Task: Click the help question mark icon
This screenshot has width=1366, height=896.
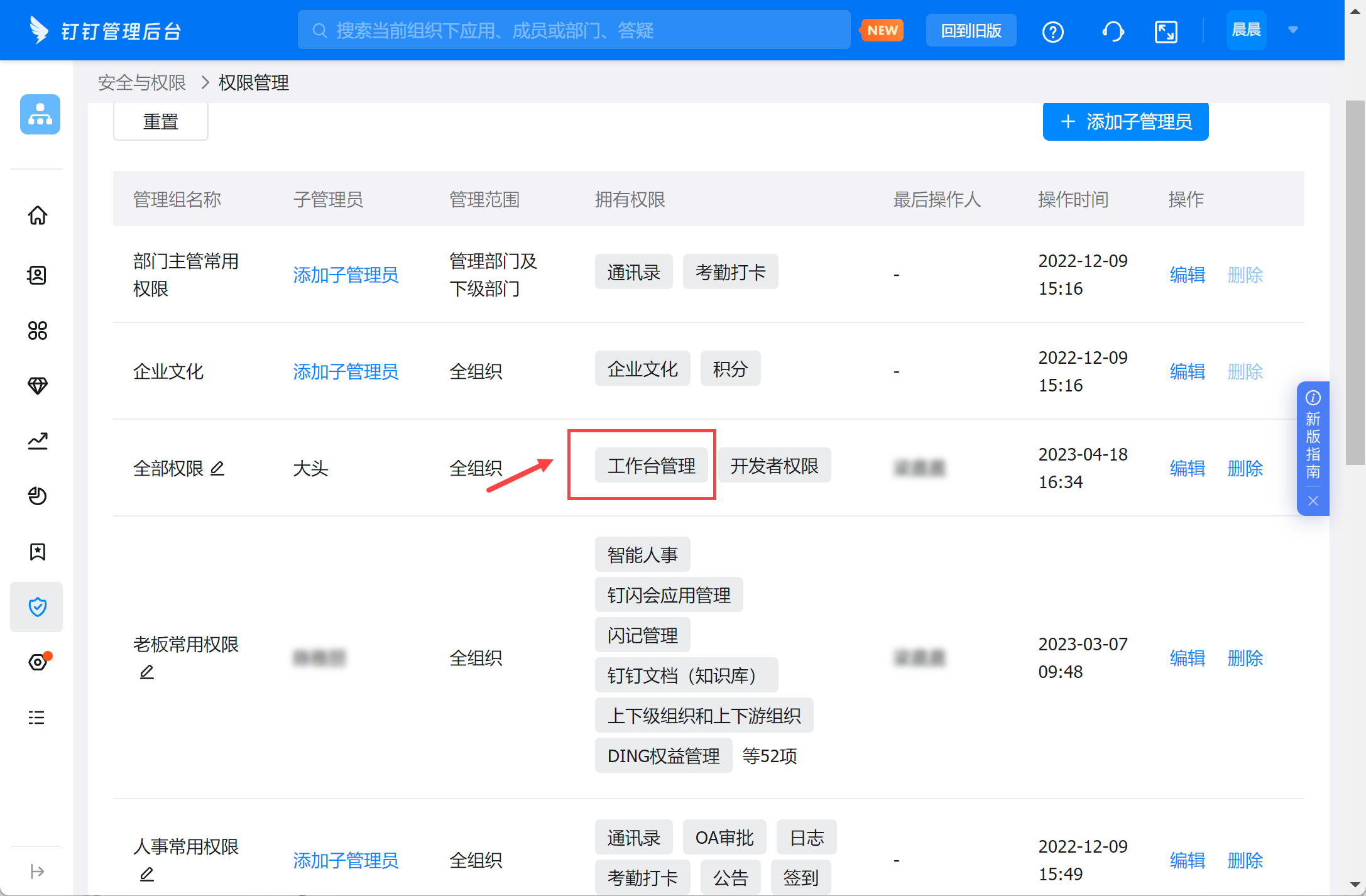Action: 1052,31
